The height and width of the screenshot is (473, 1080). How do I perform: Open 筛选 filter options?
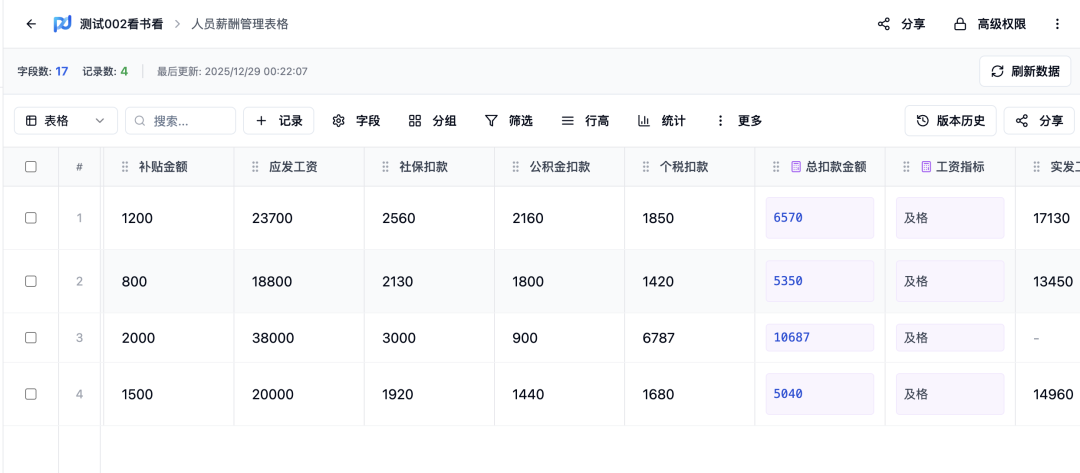[x=509, y=120]
